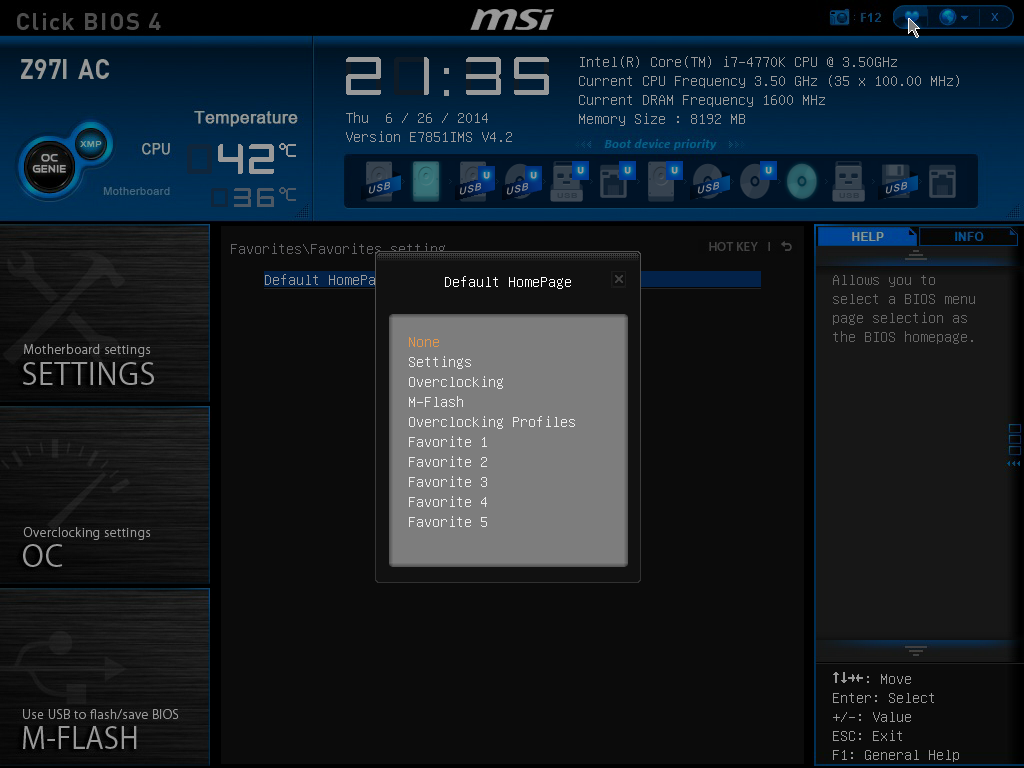Select non-USB optical disc with UEFI badge
Screen dimensions: 1024x768
click(756, 181)
